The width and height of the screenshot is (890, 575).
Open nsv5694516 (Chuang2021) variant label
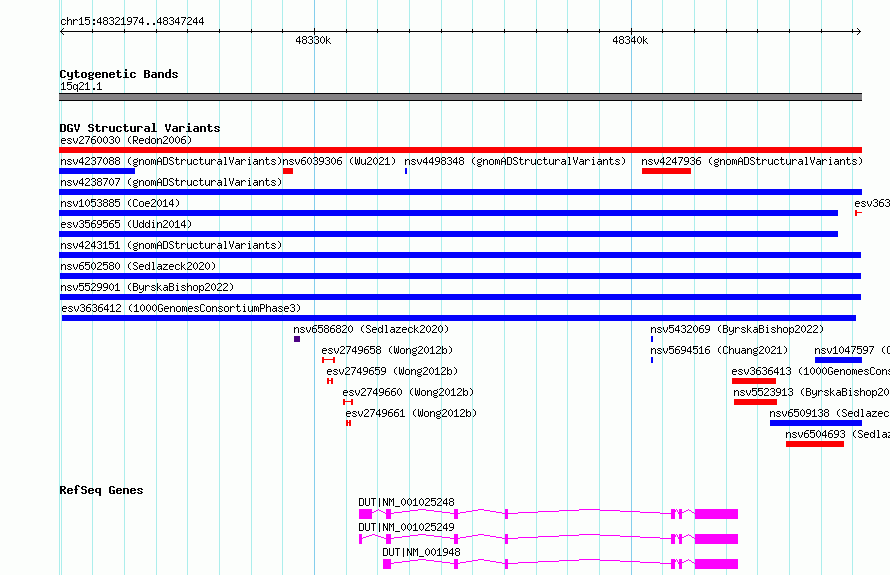719,350
